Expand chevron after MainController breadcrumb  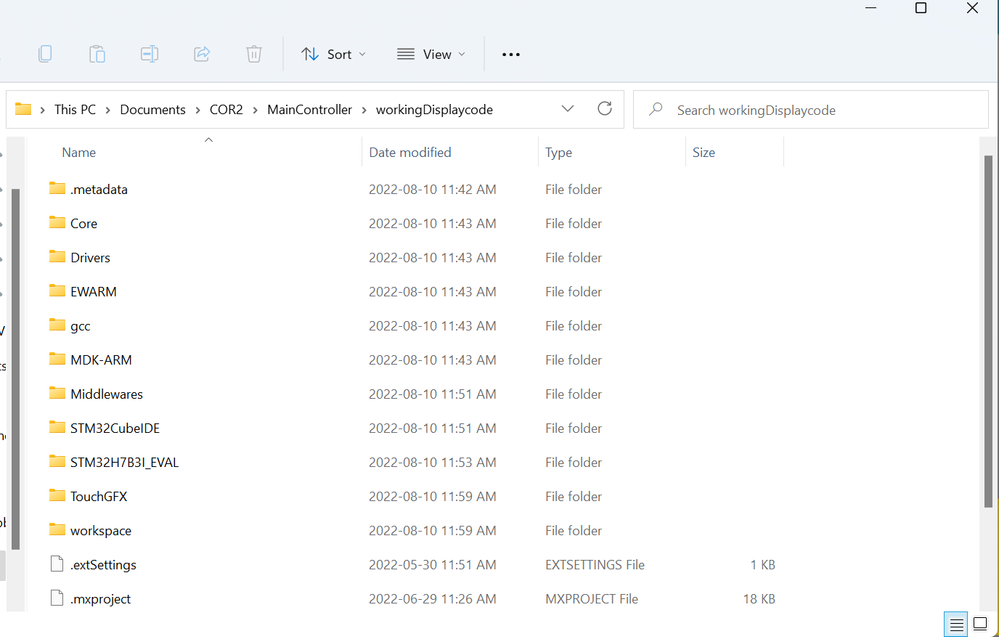coord(364,110)
